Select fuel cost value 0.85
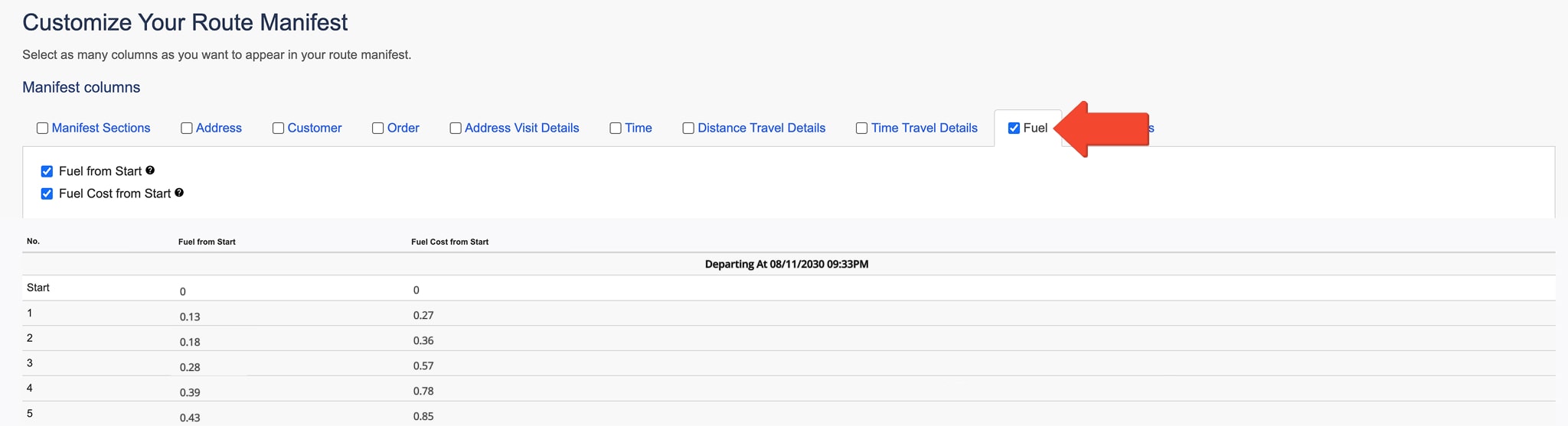 [x=423, y=416]
